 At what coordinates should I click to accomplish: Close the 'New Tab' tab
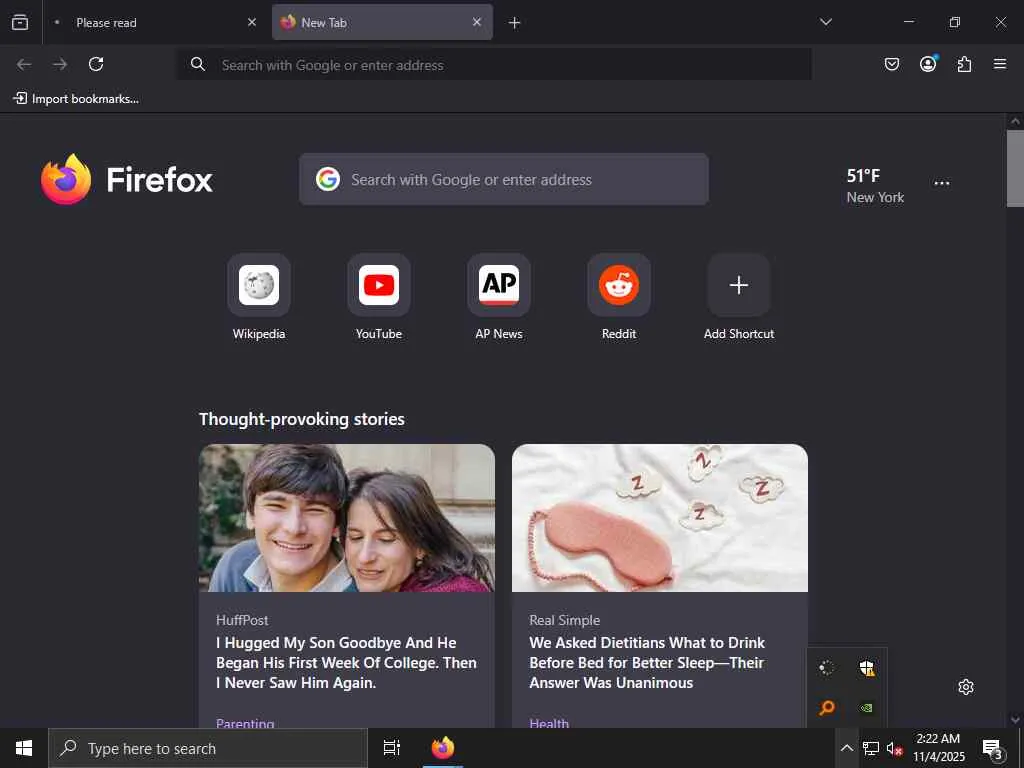pyautogui.click(x=477, y=22)
